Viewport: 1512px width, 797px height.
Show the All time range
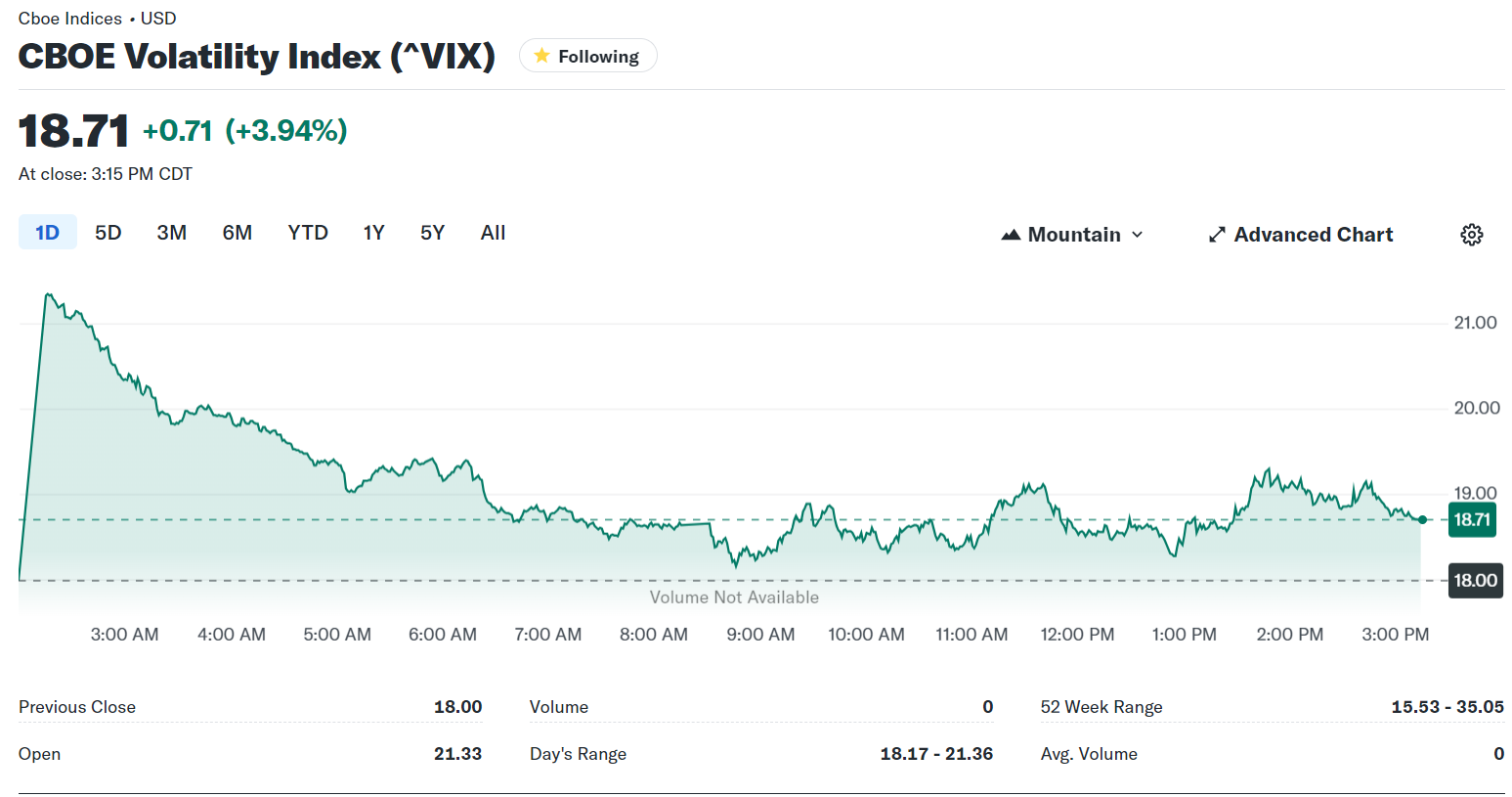(493, 233)
